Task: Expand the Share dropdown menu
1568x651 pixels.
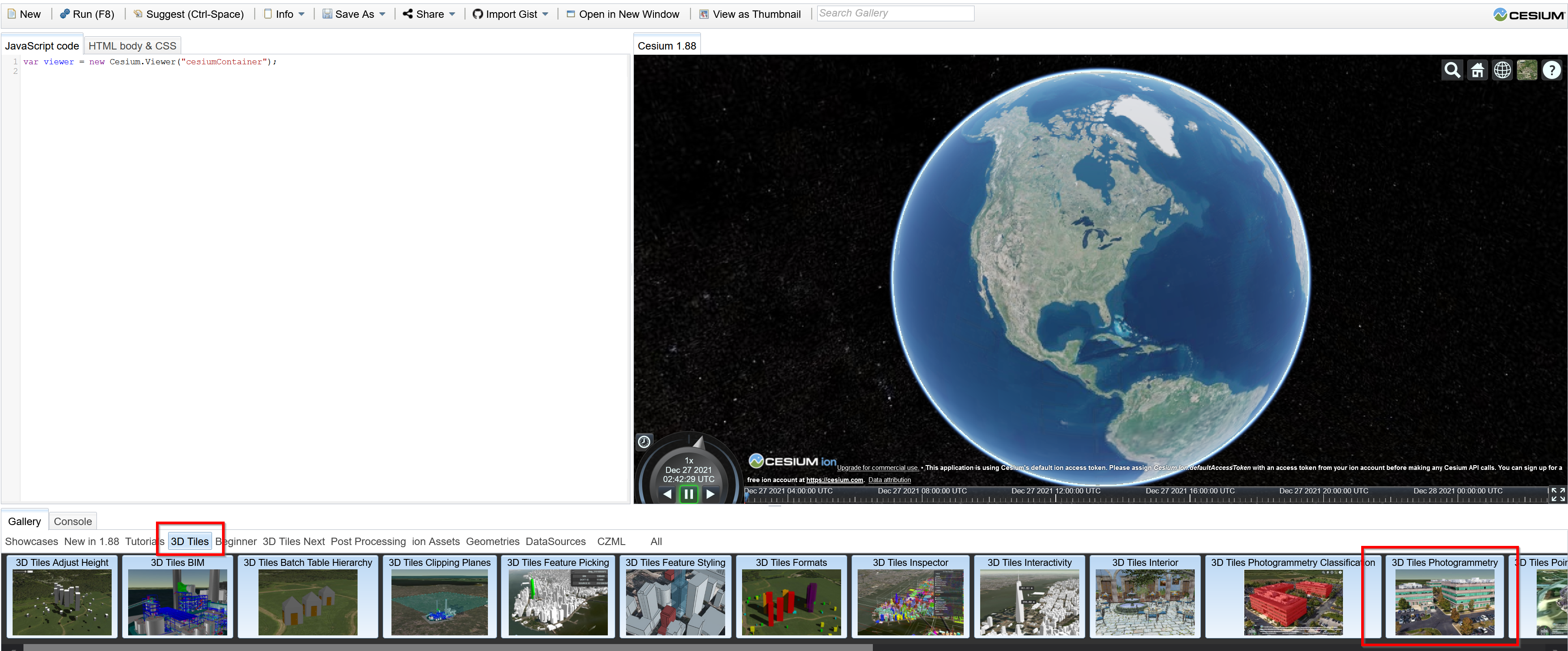Action: point(428,14)
